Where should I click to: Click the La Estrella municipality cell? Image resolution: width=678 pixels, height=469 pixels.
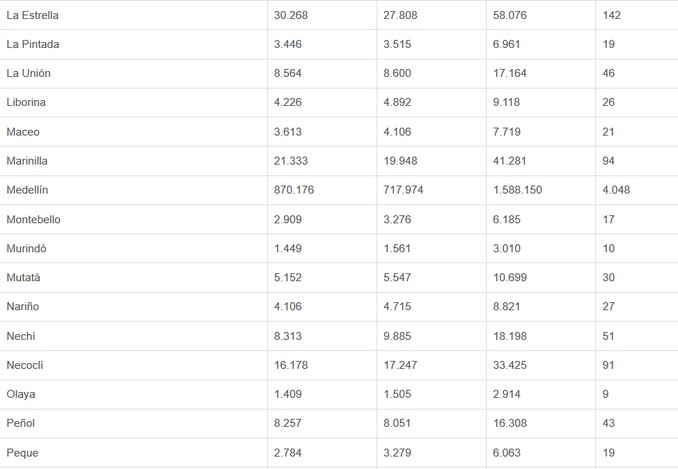coord(33,16)
